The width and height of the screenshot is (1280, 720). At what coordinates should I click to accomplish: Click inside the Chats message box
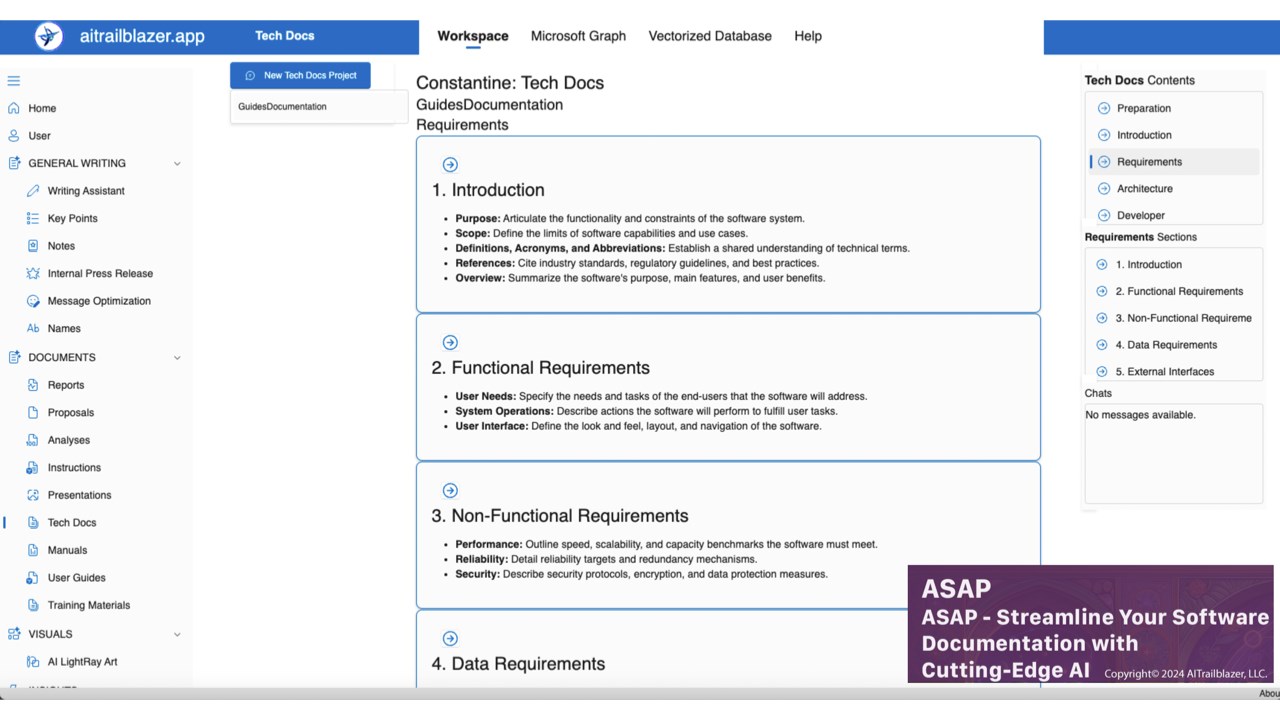tap(1173, 453)
